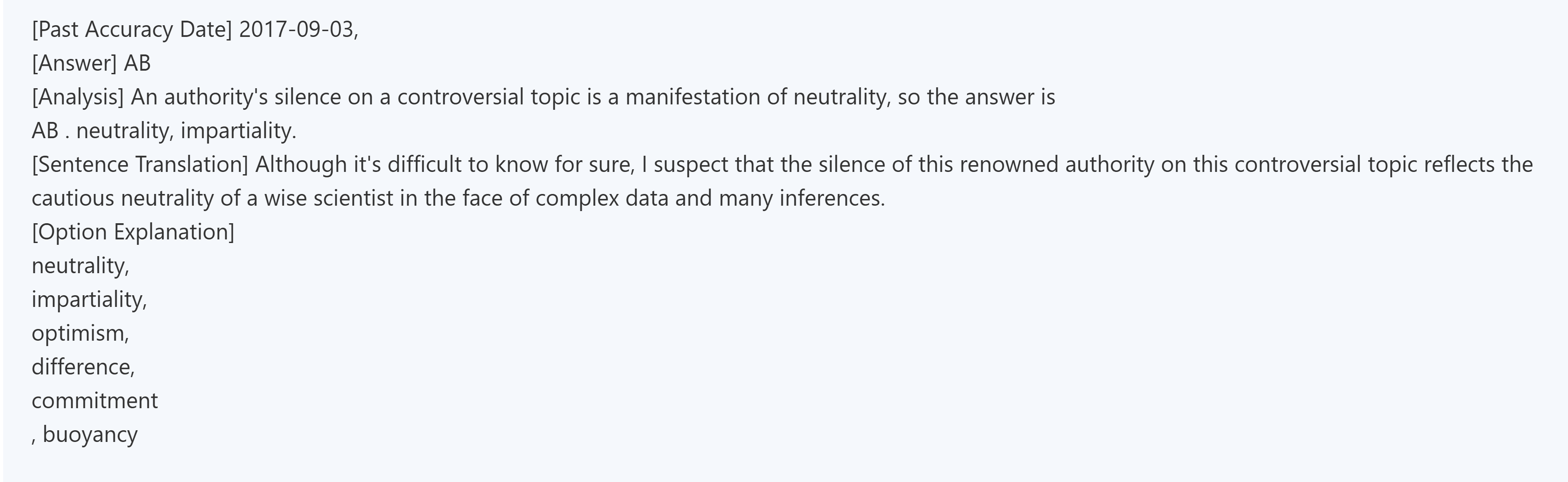Image resolution: width=1568 pixels, height=482 pixels.
Task: Select the "commitment" option
Action: tap(94, 401)
